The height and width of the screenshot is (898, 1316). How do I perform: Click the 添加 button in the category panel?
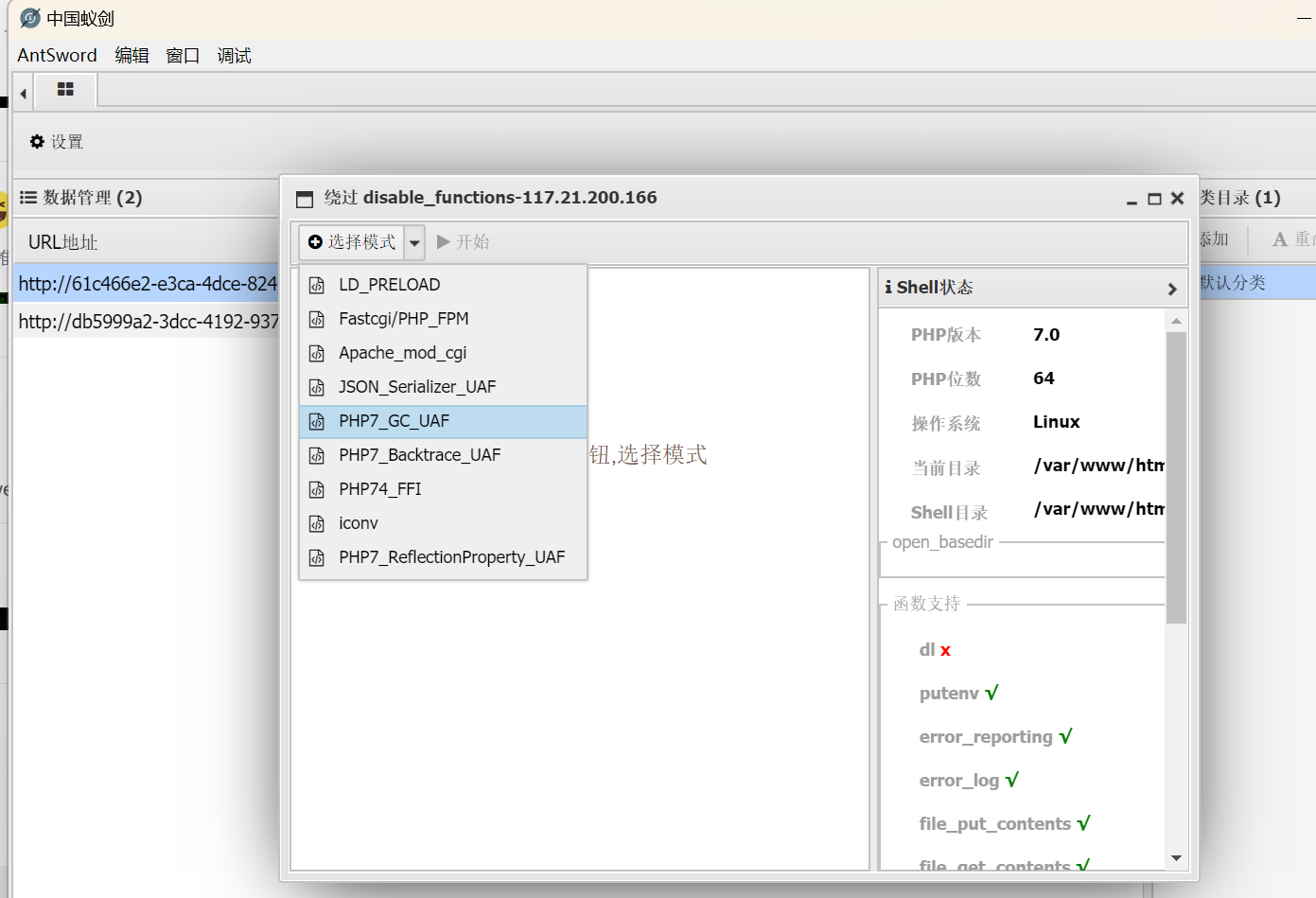click(1213, 239)
